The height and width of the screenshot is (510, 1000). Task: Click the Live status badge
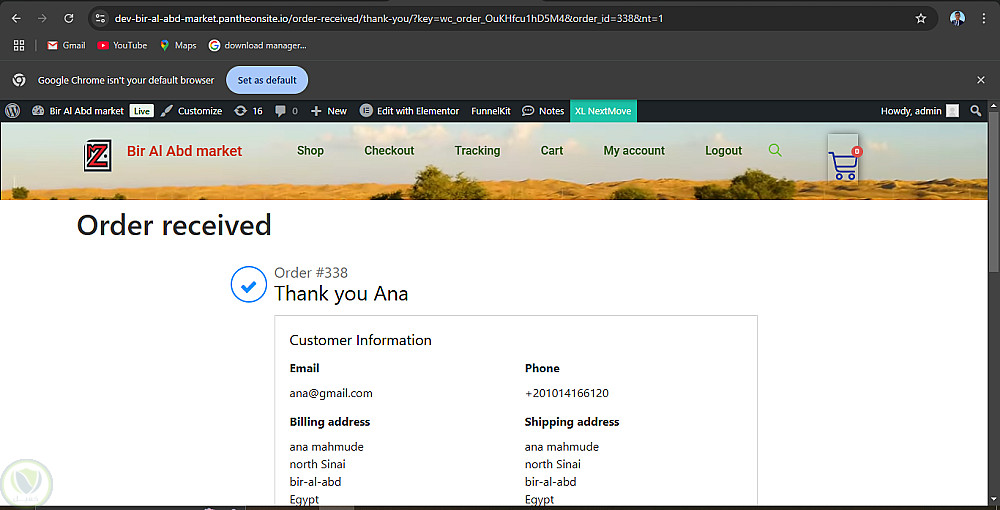coord(142,111)
